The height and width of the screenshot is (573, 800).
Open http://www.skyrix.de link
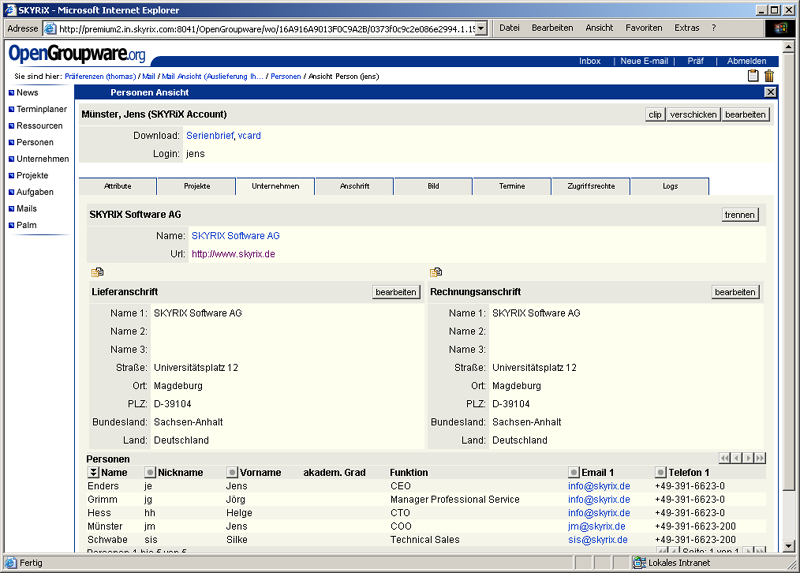click(x=233, y=254)
